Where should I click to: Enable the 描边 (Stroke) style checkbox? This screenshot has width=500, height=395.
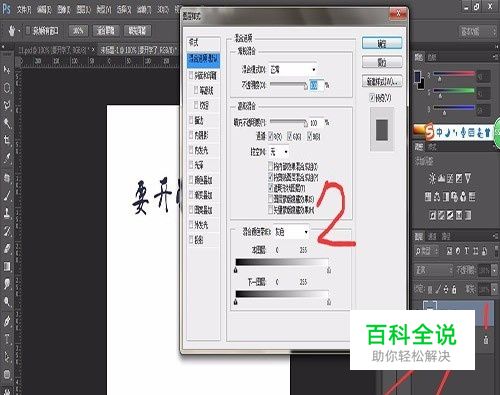click(191, 120)
